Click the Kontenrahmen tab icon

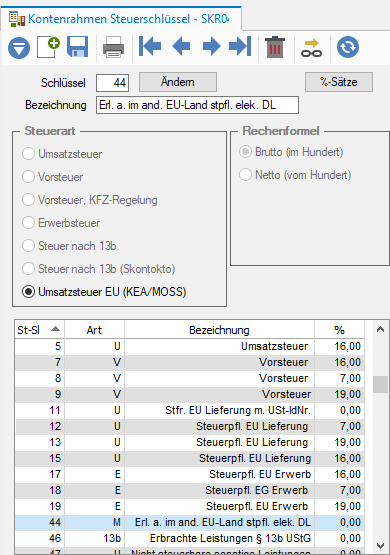click(17, 19)
